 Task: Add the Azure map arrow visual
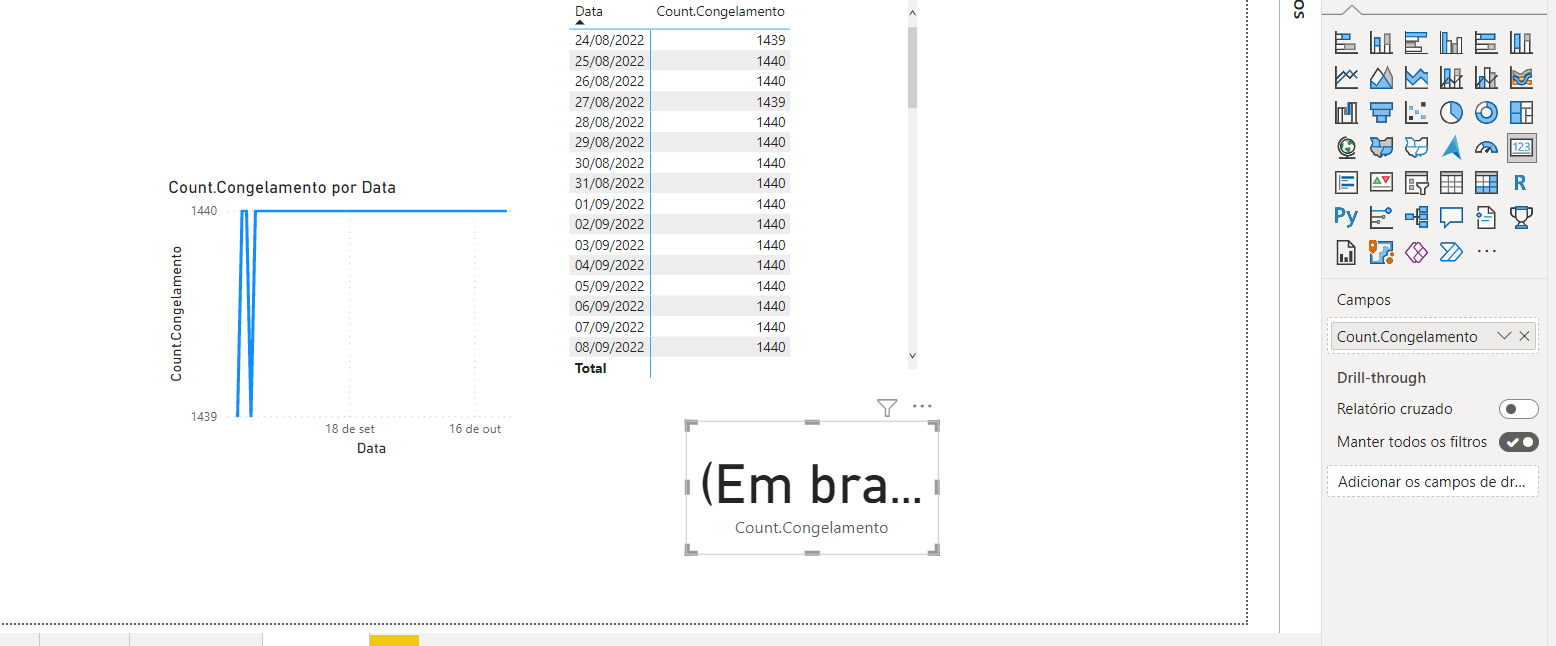click(x=1451, y=148)
